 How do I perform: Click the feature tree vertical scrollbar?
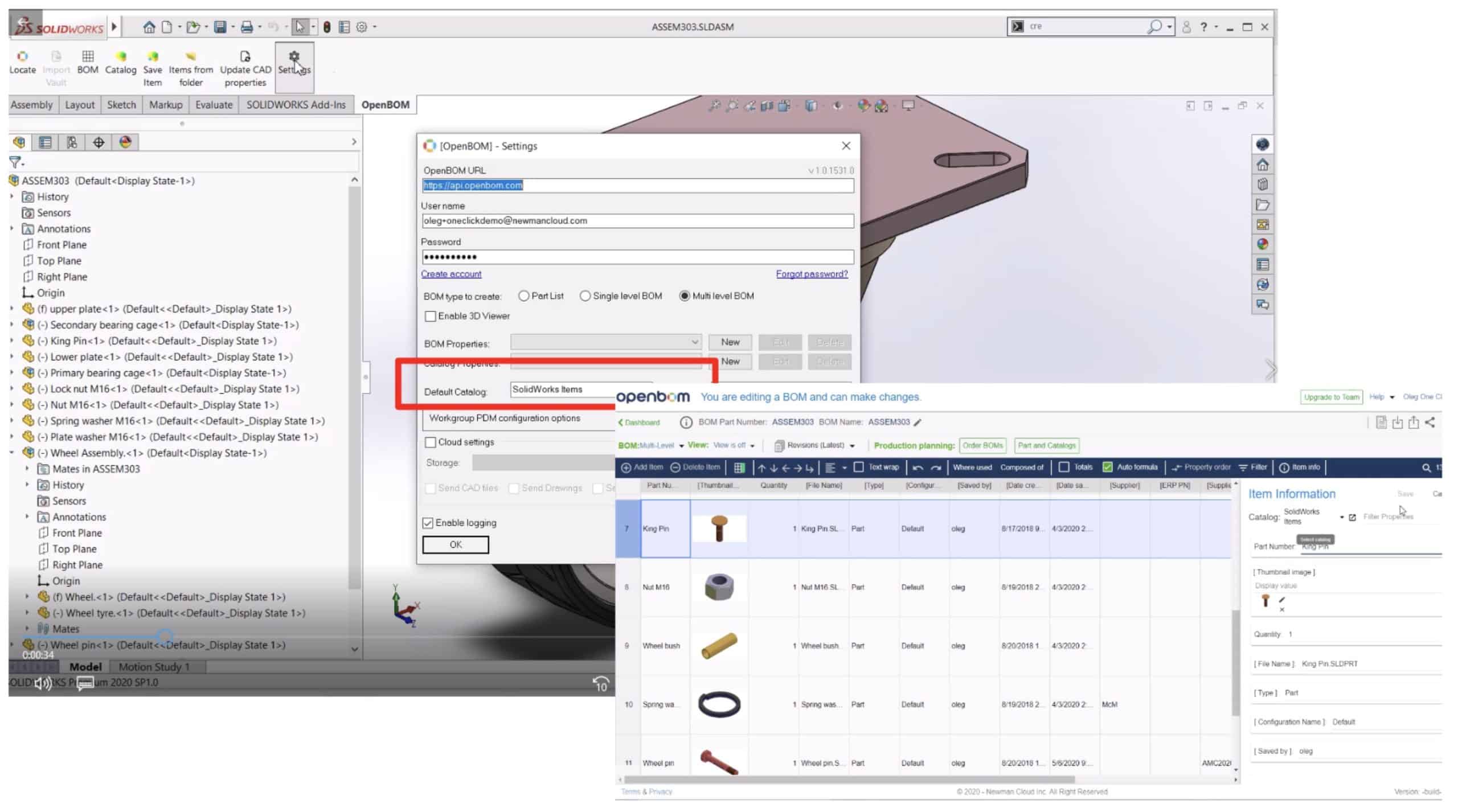click(354, 387)
